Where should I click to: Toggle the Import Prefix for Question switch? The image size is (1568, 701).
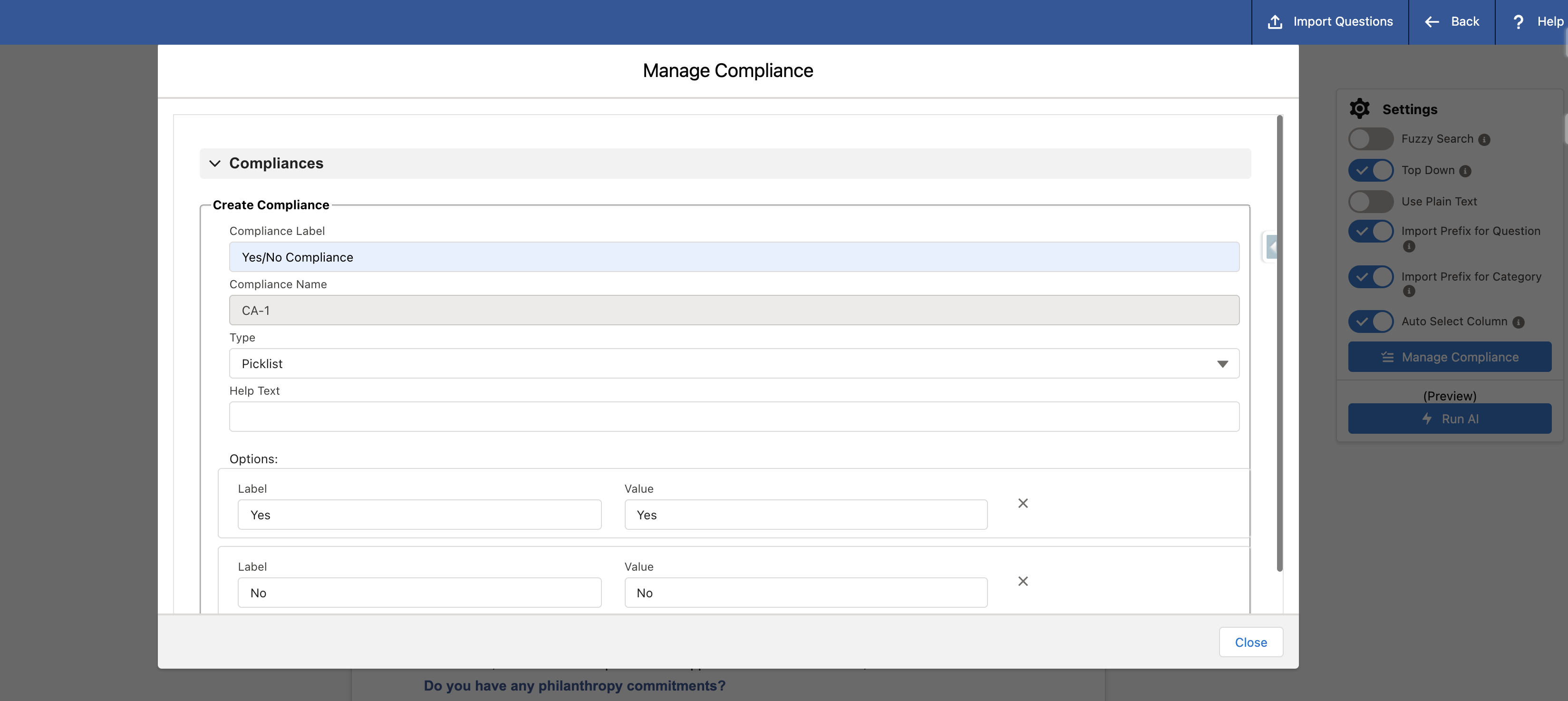1370,231
